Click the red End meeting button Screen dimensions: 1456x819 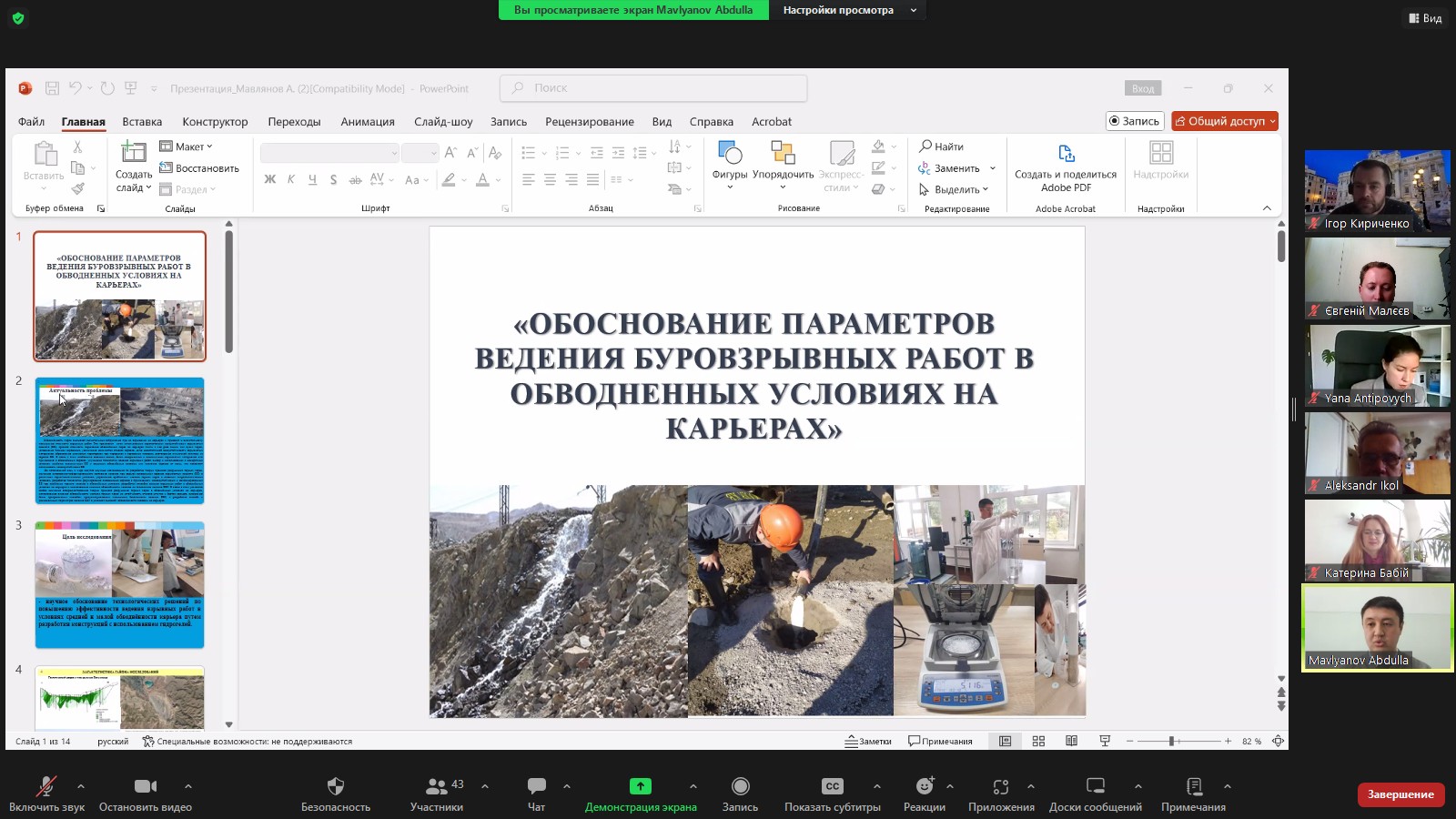[x=1400, y=794]
